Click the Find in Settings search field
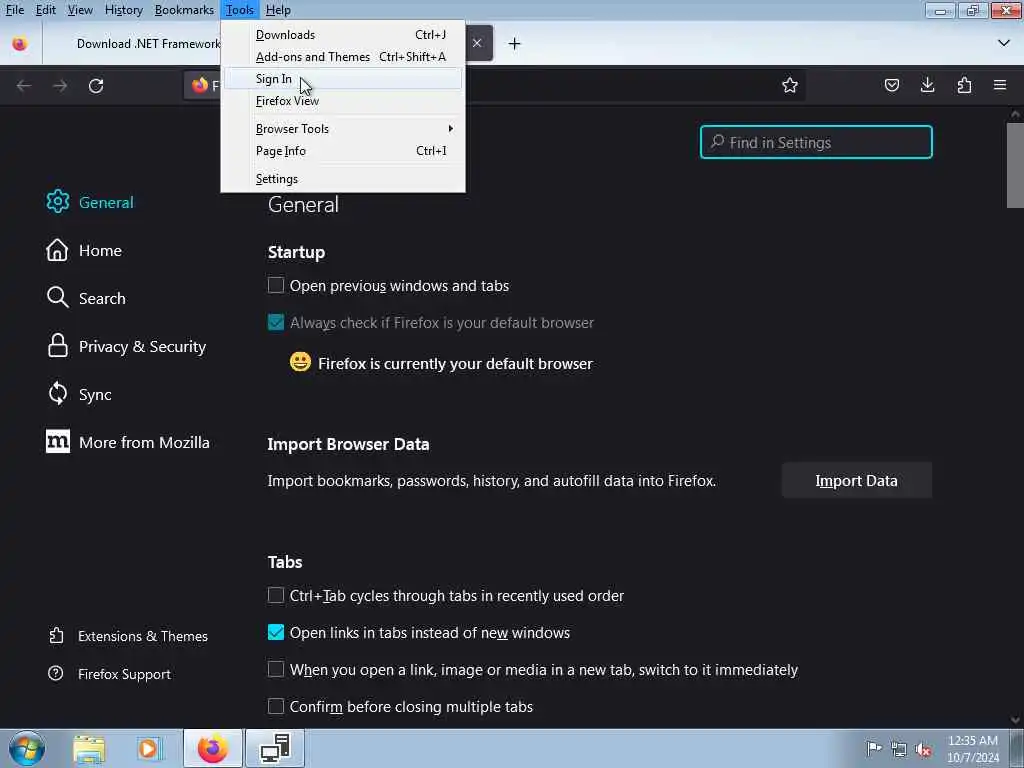The image size is (1024, 768). click(x=816, y=142)
